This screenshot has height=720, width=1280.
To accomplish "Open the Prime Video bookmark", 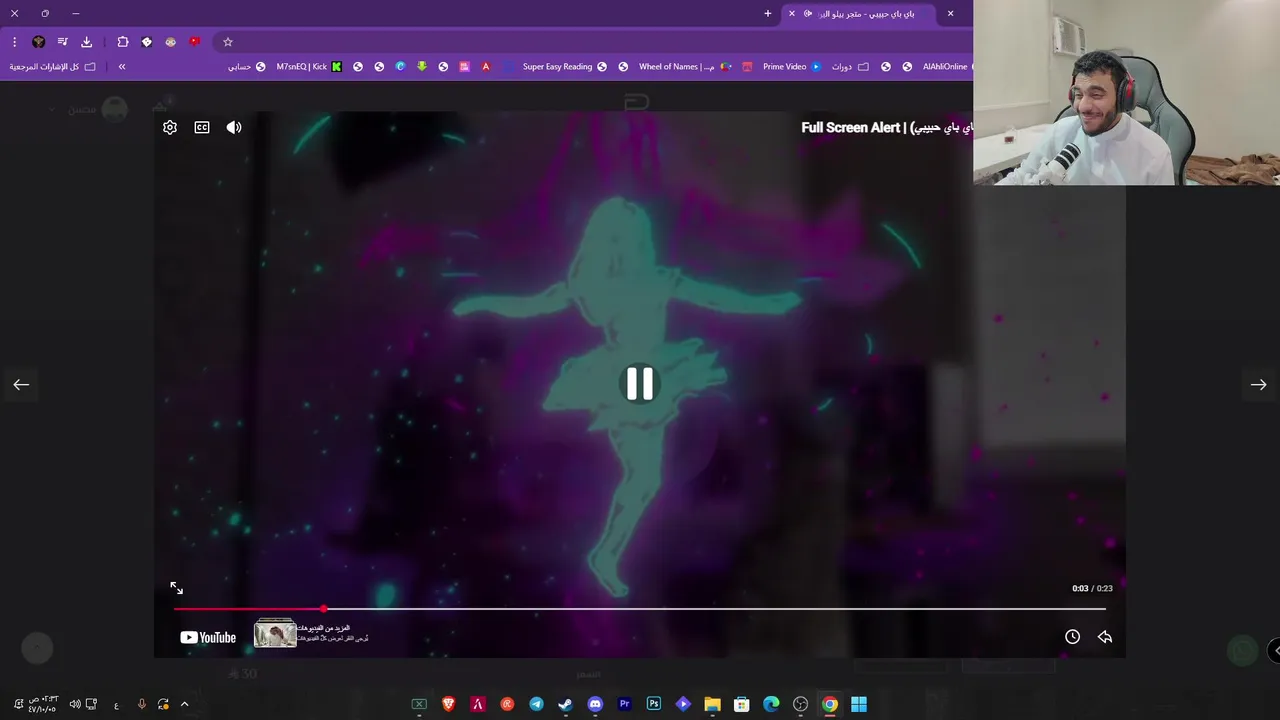I will [x=792, y=66].
